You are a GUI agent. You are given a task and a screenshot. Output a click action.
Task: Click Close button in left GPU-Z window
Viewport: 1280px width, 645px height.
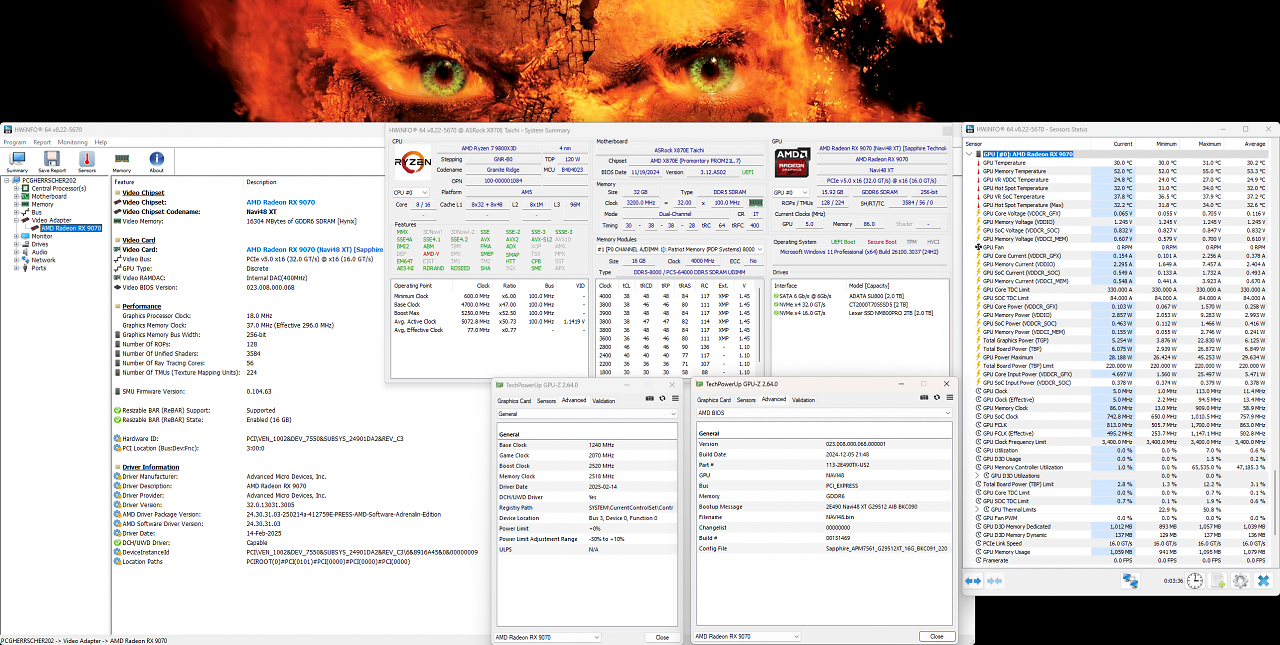[x=662, y=636]
